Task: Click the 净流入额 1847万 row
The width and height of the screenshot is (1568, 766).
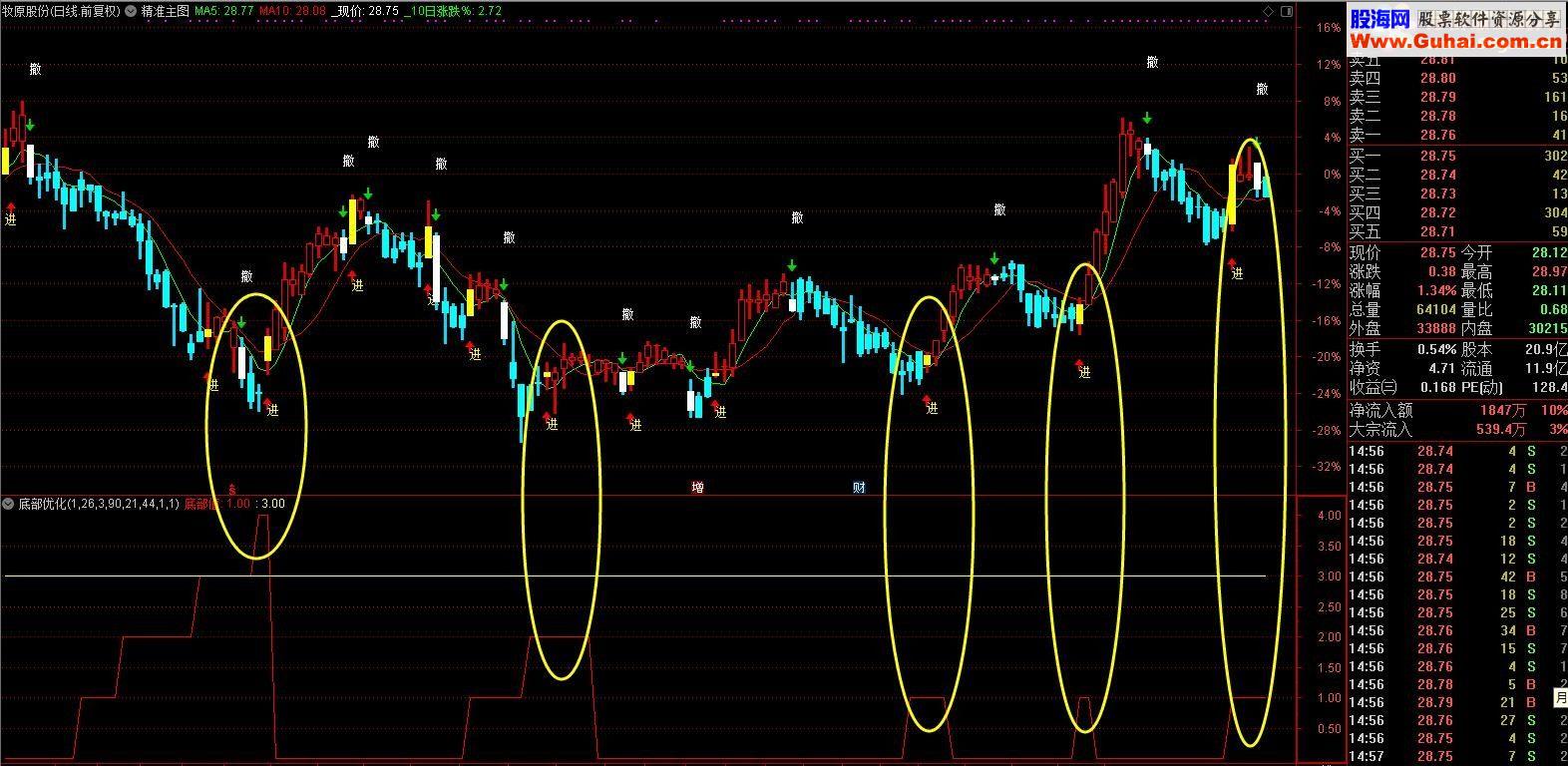Action: click(1457, 410)
